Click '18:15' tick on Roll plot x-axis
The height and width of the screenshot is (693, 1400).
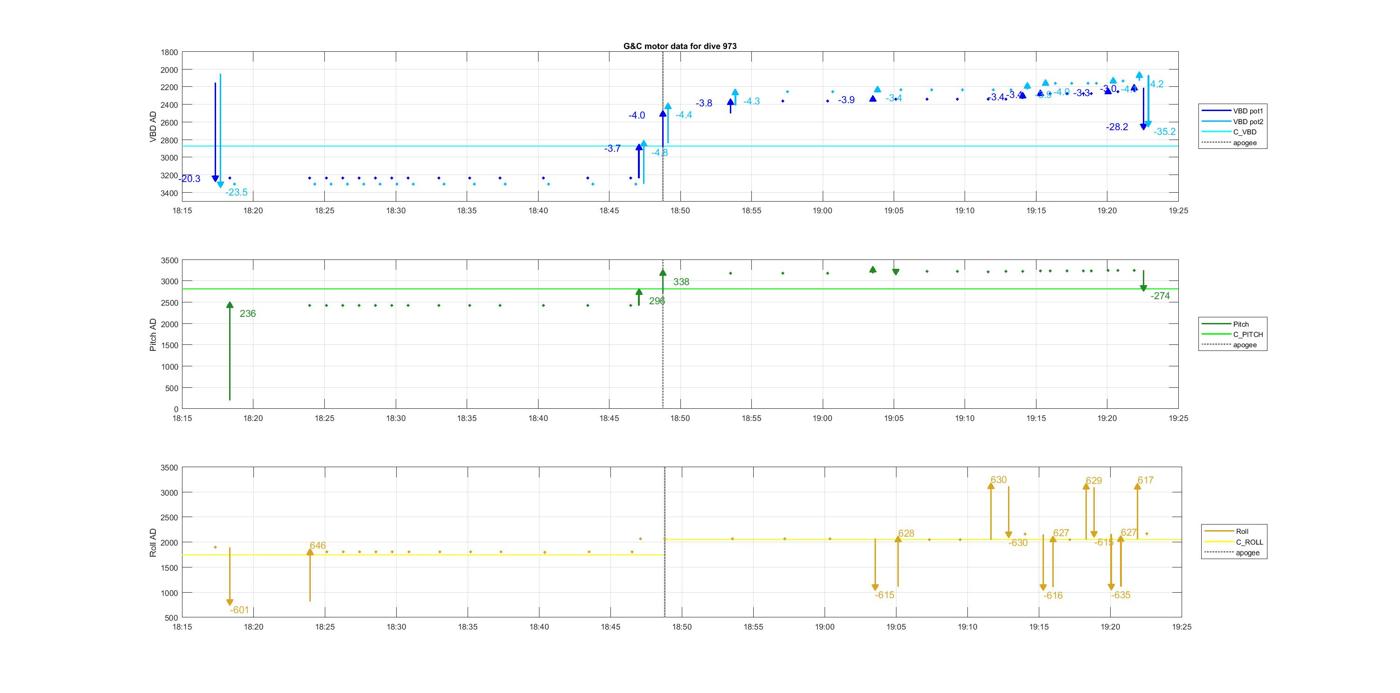pos(182,627)
